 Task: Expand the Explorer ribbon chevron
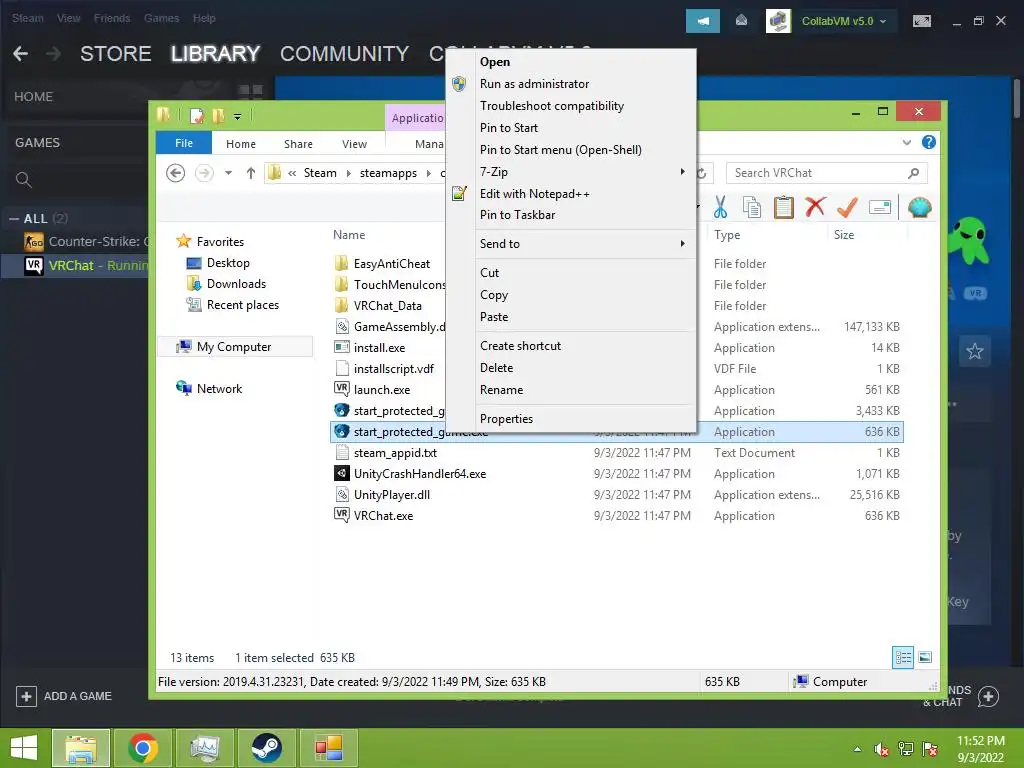click(906, 142)
